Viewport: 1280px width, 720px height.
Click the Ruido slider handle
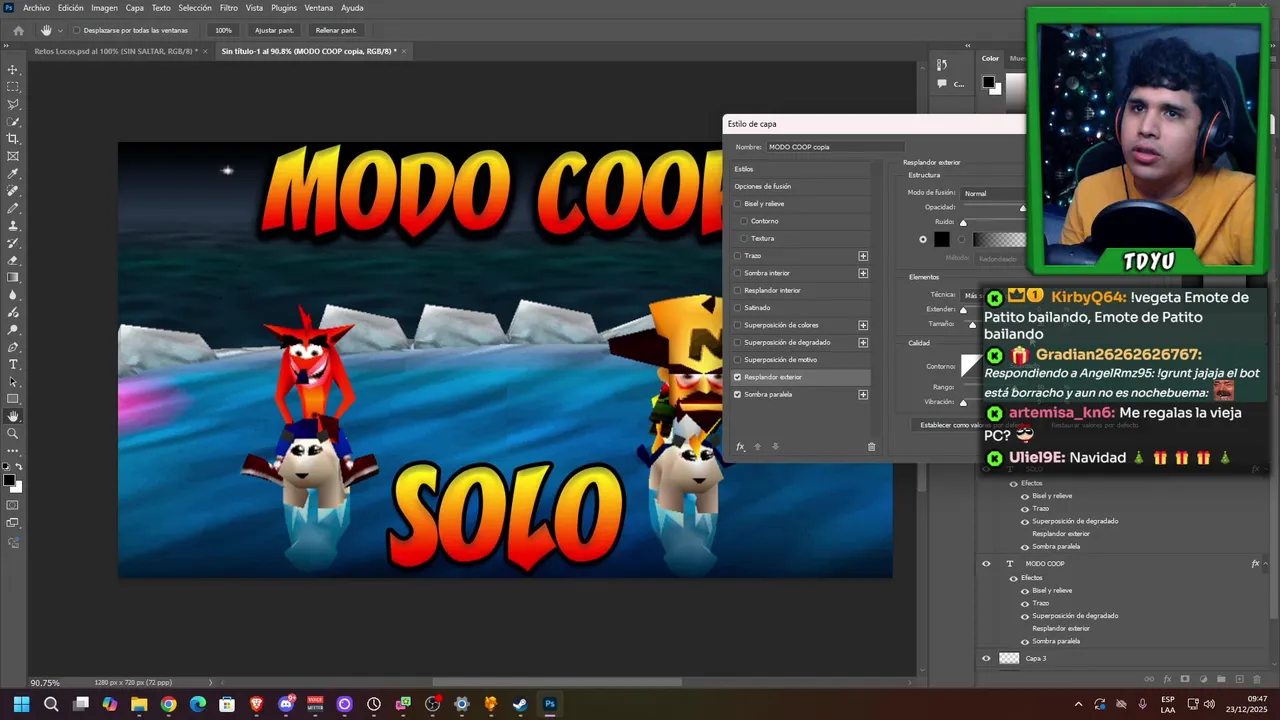click(x=963, y=223)
